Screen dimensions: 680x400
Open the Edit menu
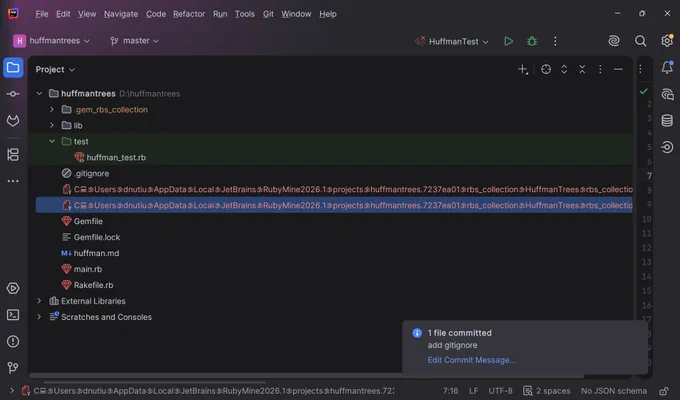pyautogui.click(x=63, y=14)
